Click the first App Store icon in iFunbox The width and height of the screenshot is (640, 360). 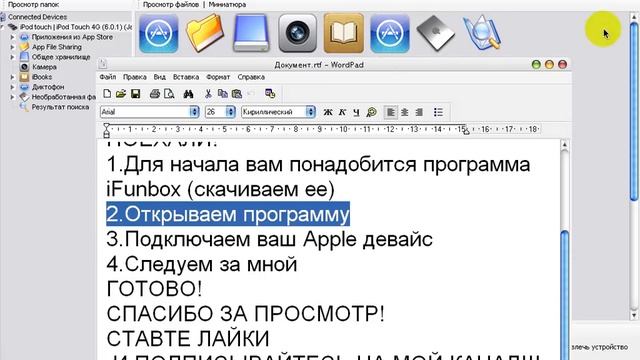point(158,33)
